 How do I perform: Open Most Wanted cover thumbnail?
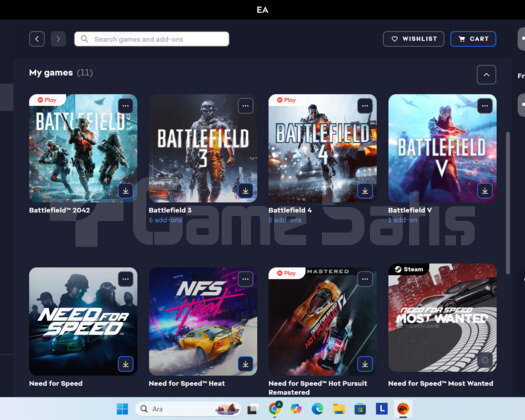[442, 318]
